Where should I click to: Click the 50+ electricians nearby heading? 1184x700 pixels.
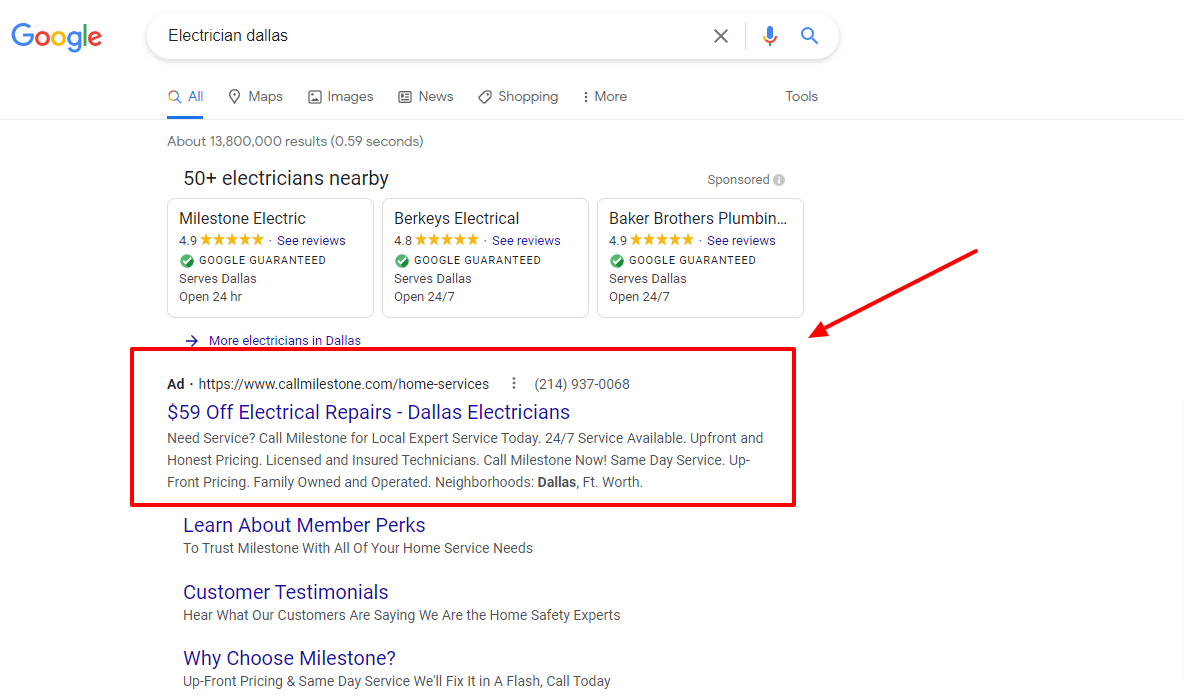(x=286, y=178)
